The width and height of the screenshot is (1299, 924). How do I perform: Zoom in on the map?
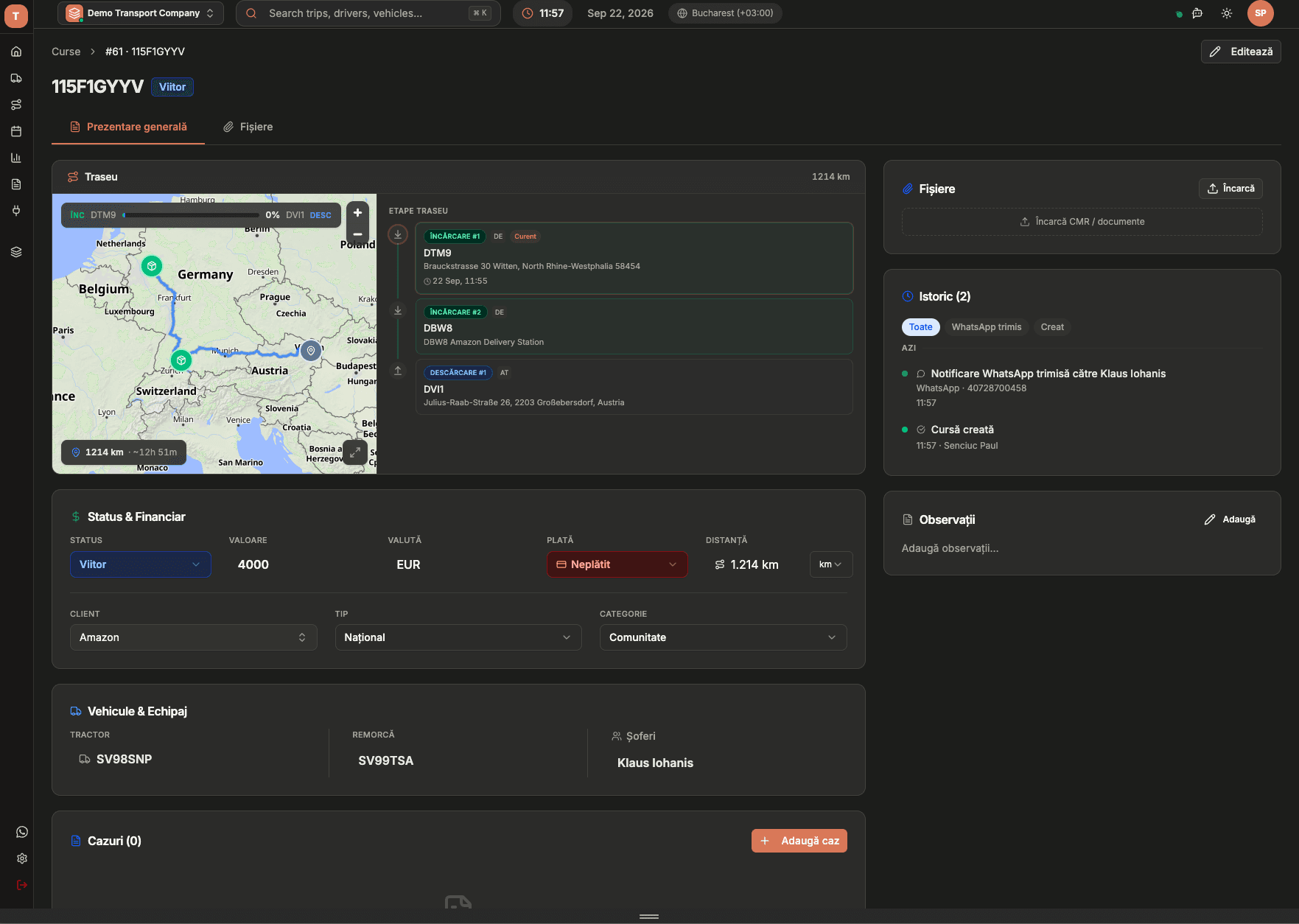pyautogui.click(x=357, y=213)
